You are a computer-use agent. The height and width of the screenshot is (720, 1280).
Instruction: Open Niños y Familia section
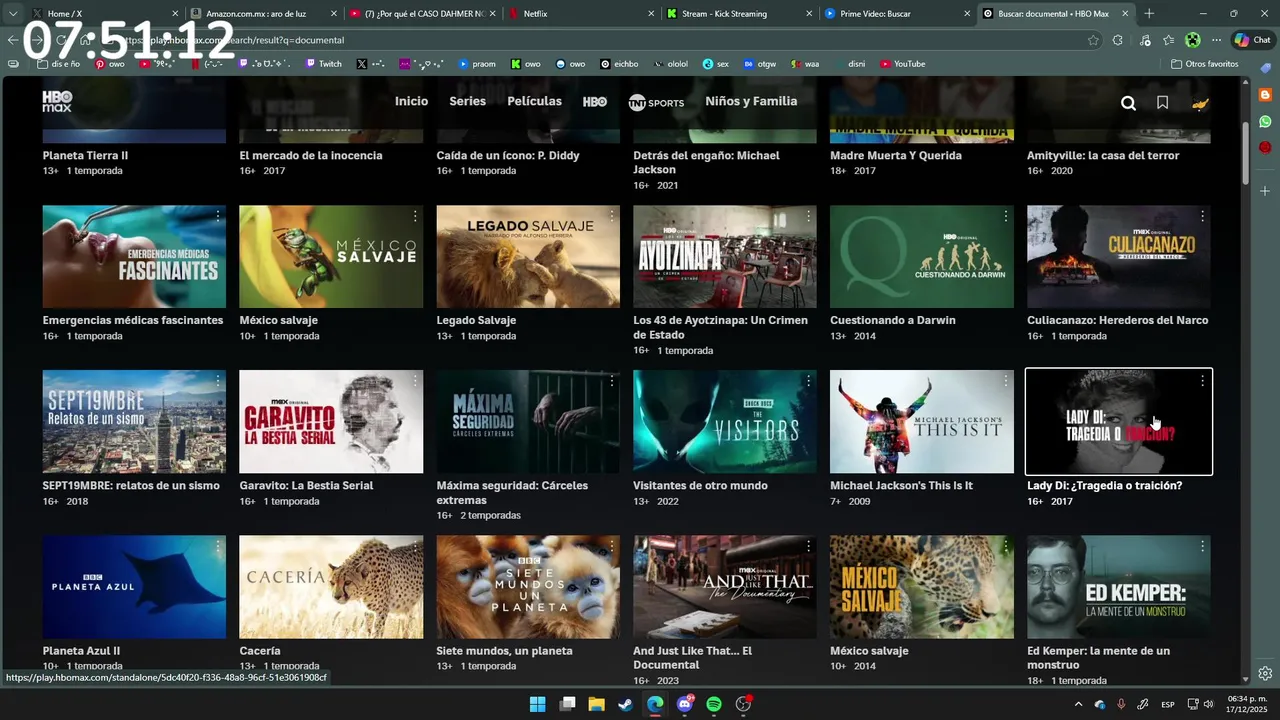coord(751,101)
